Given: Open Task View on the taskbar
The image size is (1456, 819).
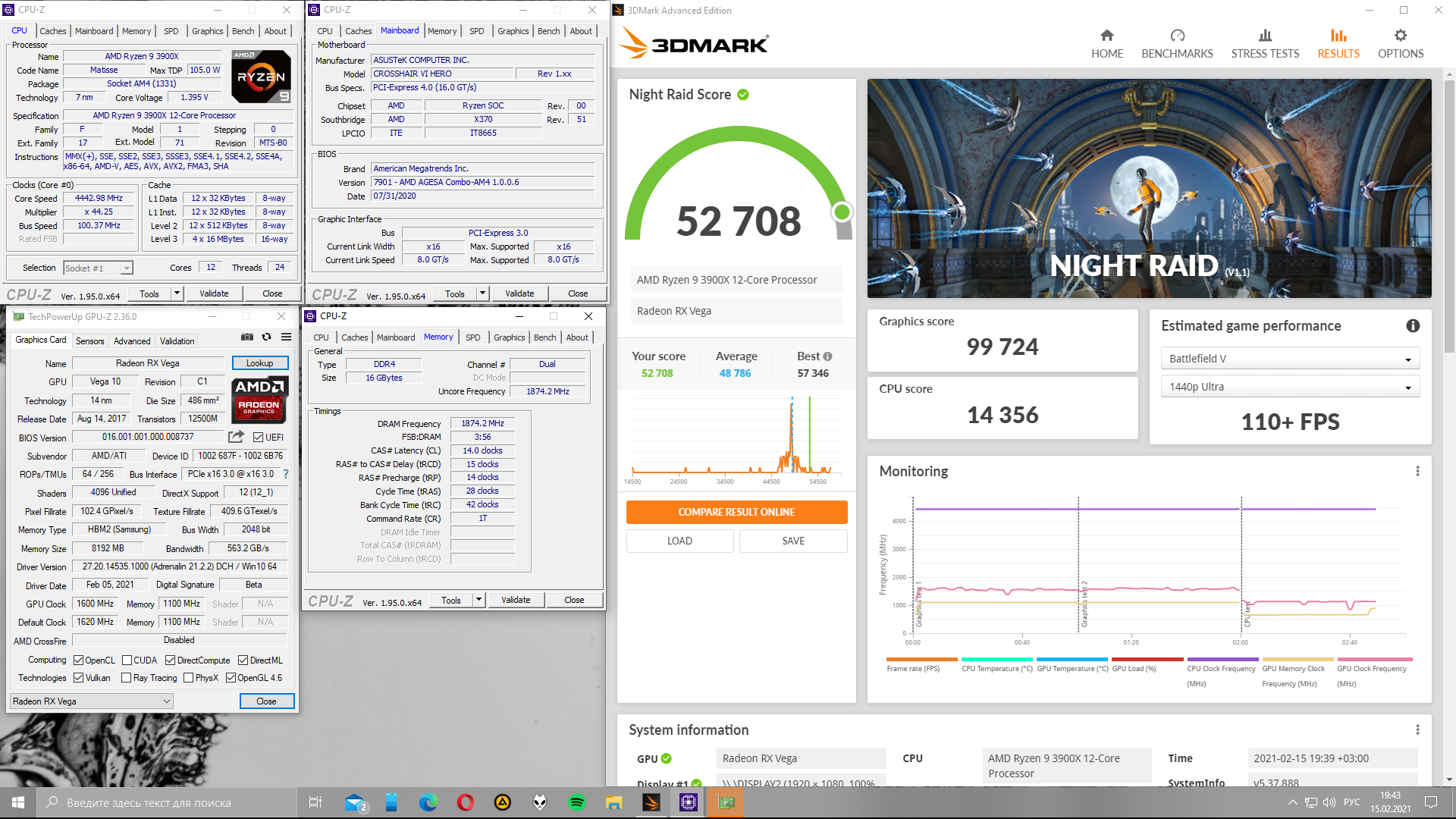Looking at the screenshot, I should coord(315,802).
